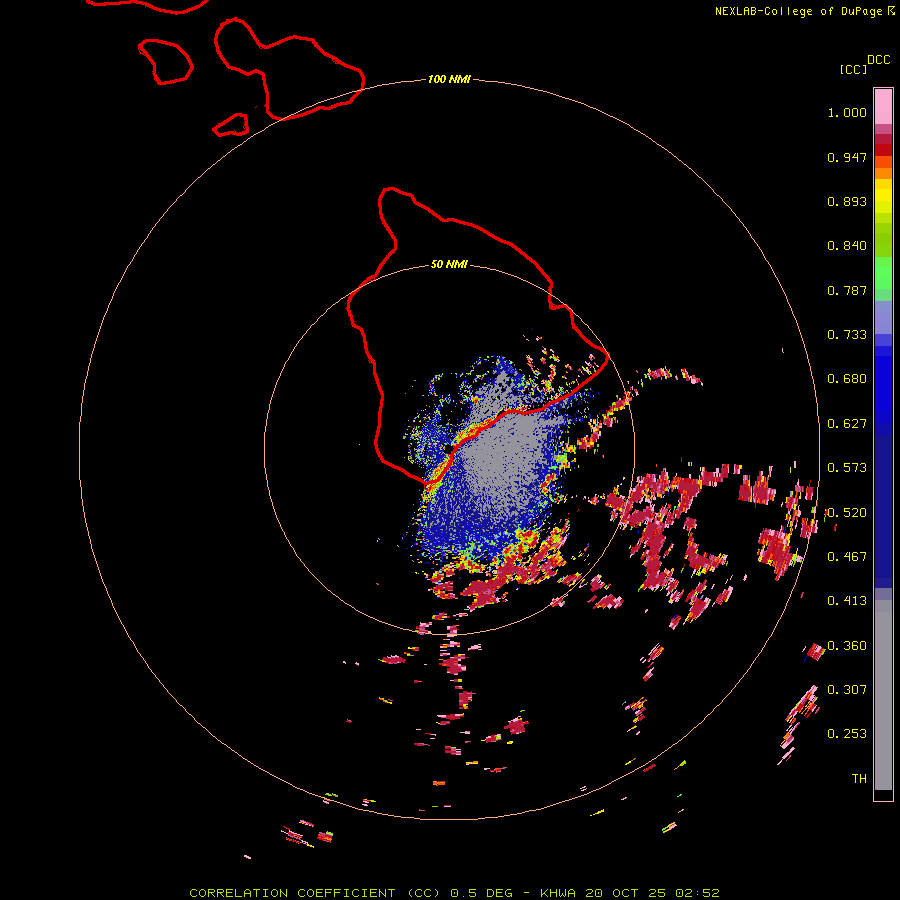
Task: Click the Correlation Coefficient caption at bottom
Action: pyautogui.click(x=455, y=893)
